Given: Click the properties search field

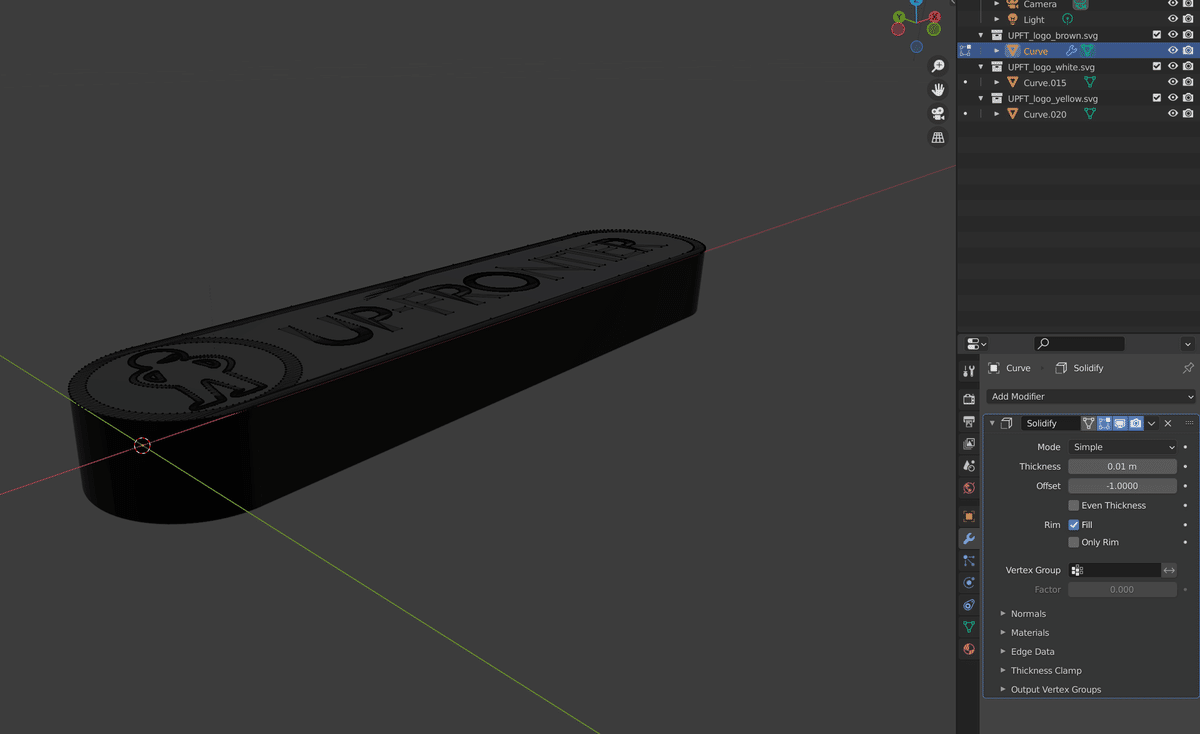Looking at the screenshot, I should pos(1079,343).
